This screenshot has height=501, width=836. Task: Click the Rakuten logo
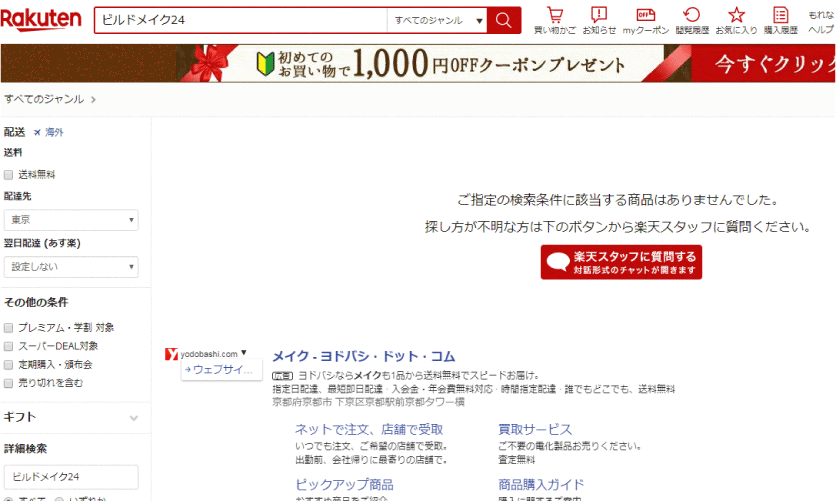(x=41, y=20)
